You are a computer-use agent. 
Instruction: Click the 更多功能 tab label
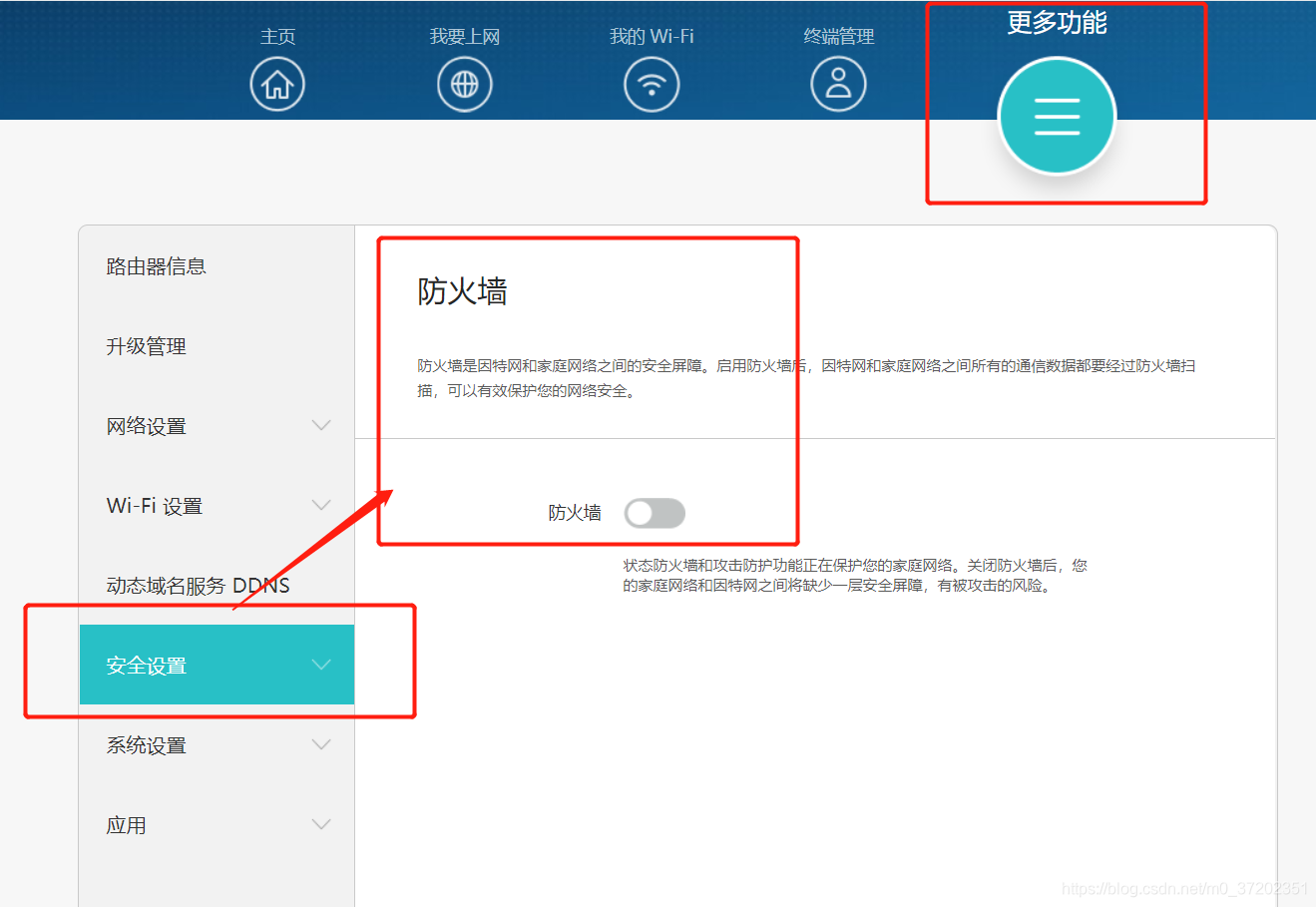click(x=1057, y=23)
